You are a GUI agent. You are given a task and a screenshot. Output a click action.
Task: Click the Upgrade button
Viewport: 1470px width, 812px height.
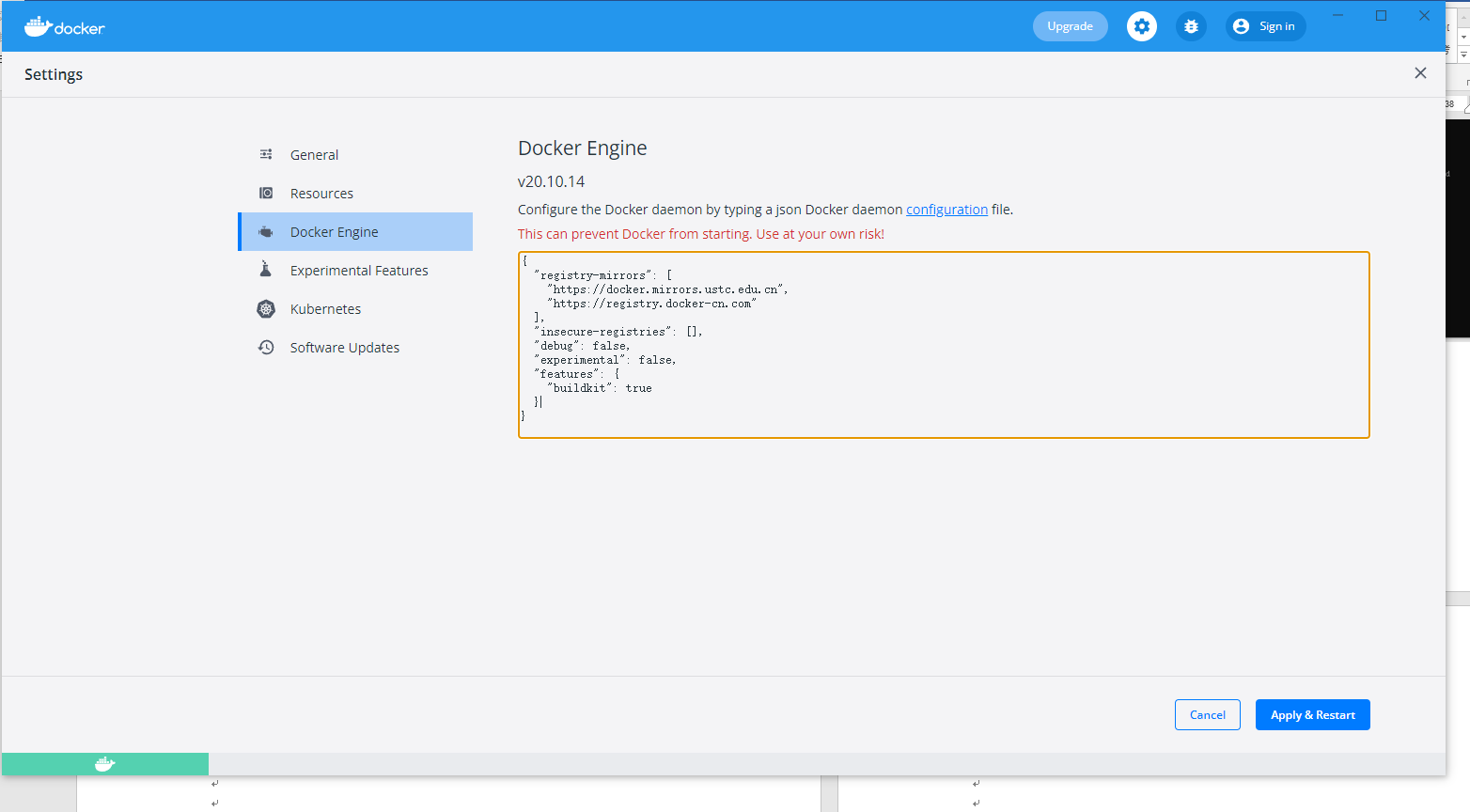coord(1070,26)
